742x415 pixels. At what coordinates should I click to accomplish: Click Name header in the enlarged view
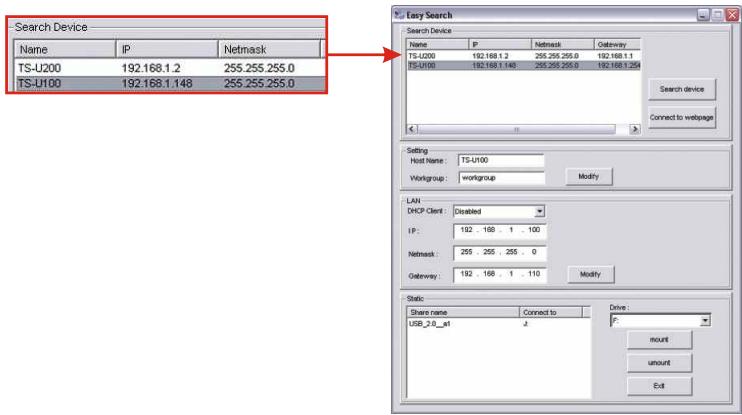(65, 49)
